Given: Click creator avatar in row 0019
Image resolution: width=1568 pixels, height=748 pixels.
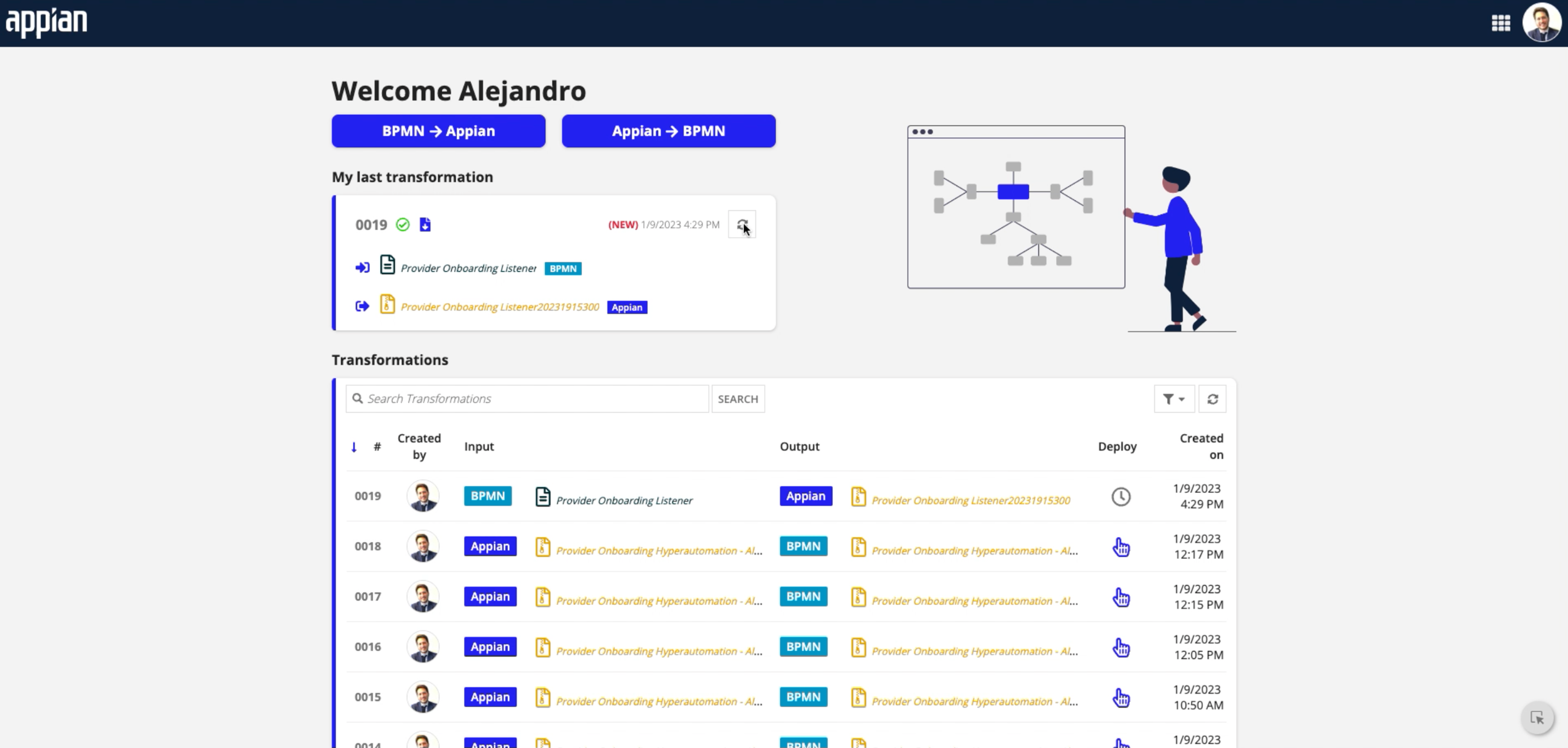Looking at the screenshot, I should tap(423, 496).
